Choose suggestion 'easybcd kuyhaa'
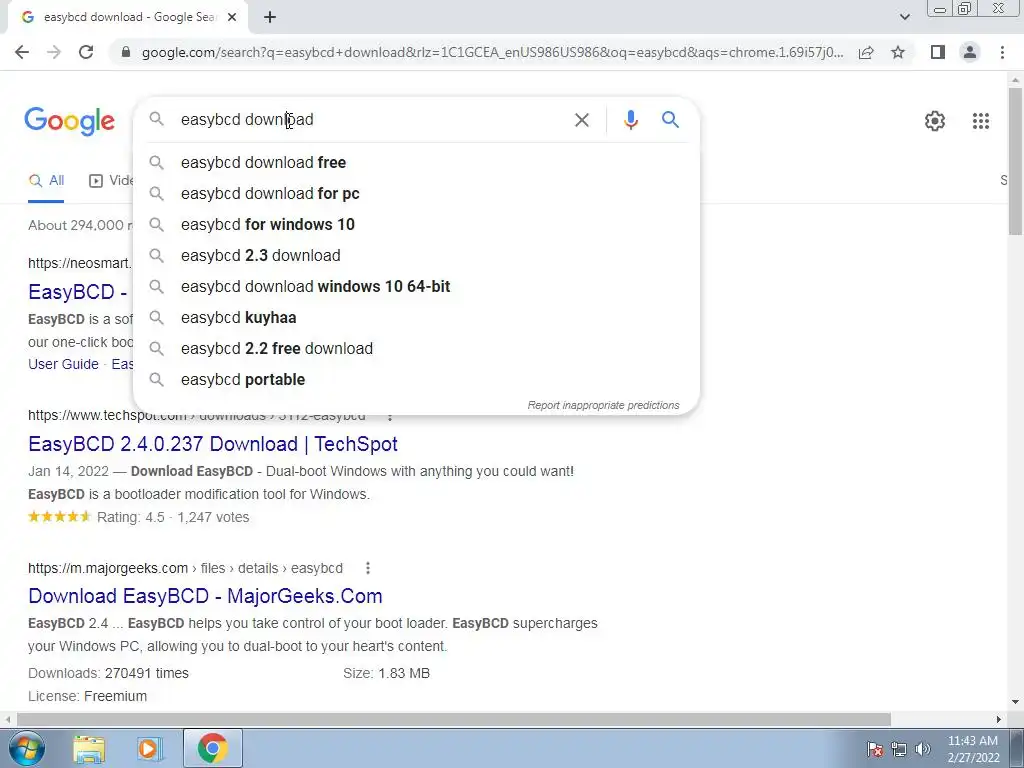 416,317
